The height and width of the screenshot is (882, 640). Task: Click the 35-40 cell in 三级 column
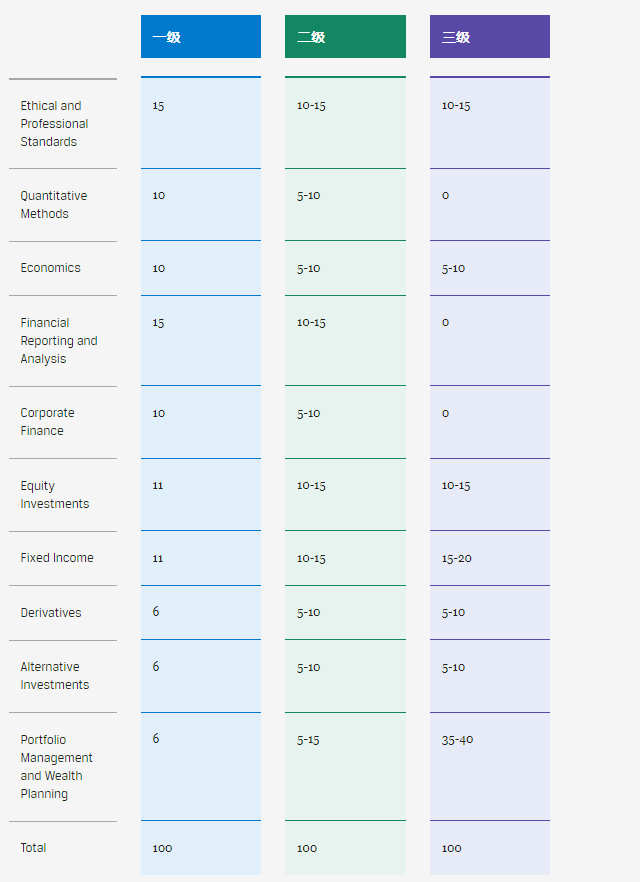tap(458, 739)
